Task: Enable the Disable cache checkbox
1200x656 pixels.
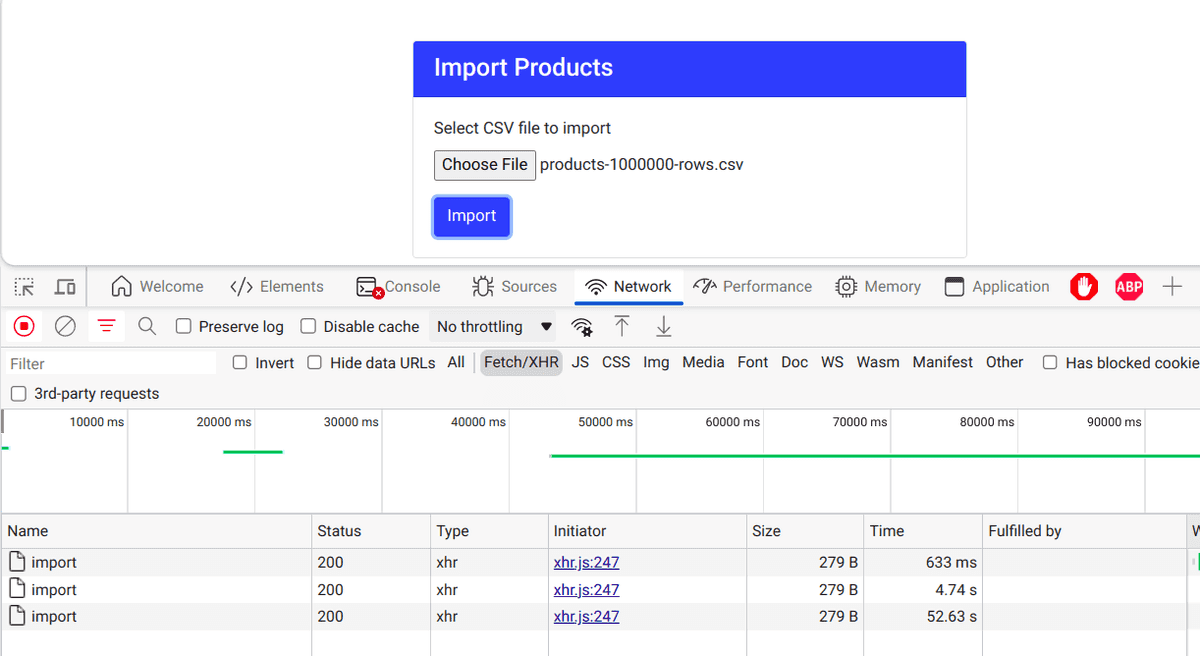Action: [x=309, y=326]
